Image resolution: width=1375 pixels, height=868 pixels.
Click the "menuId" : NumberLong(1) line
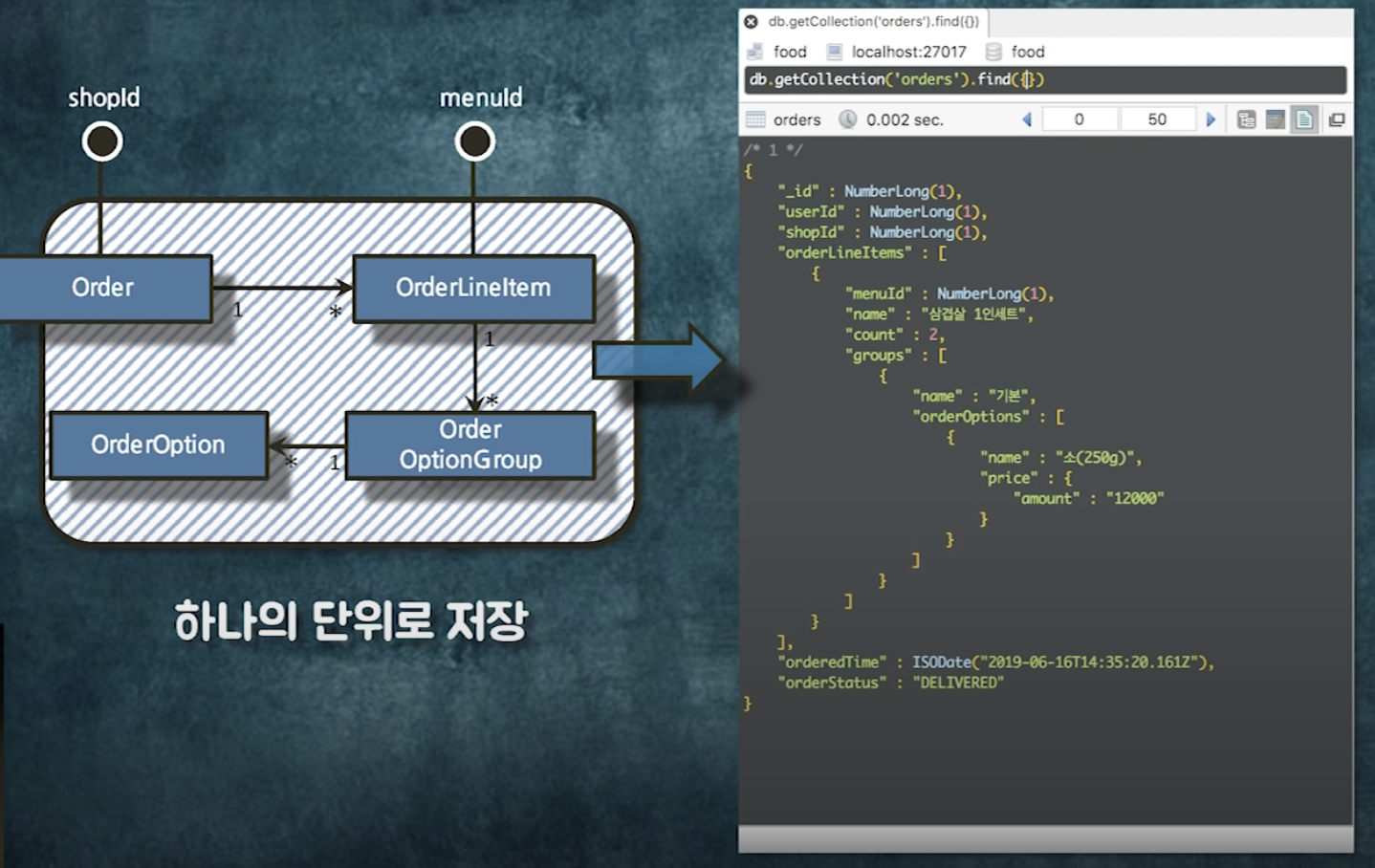pyautogui.click(x=949, y=293)
